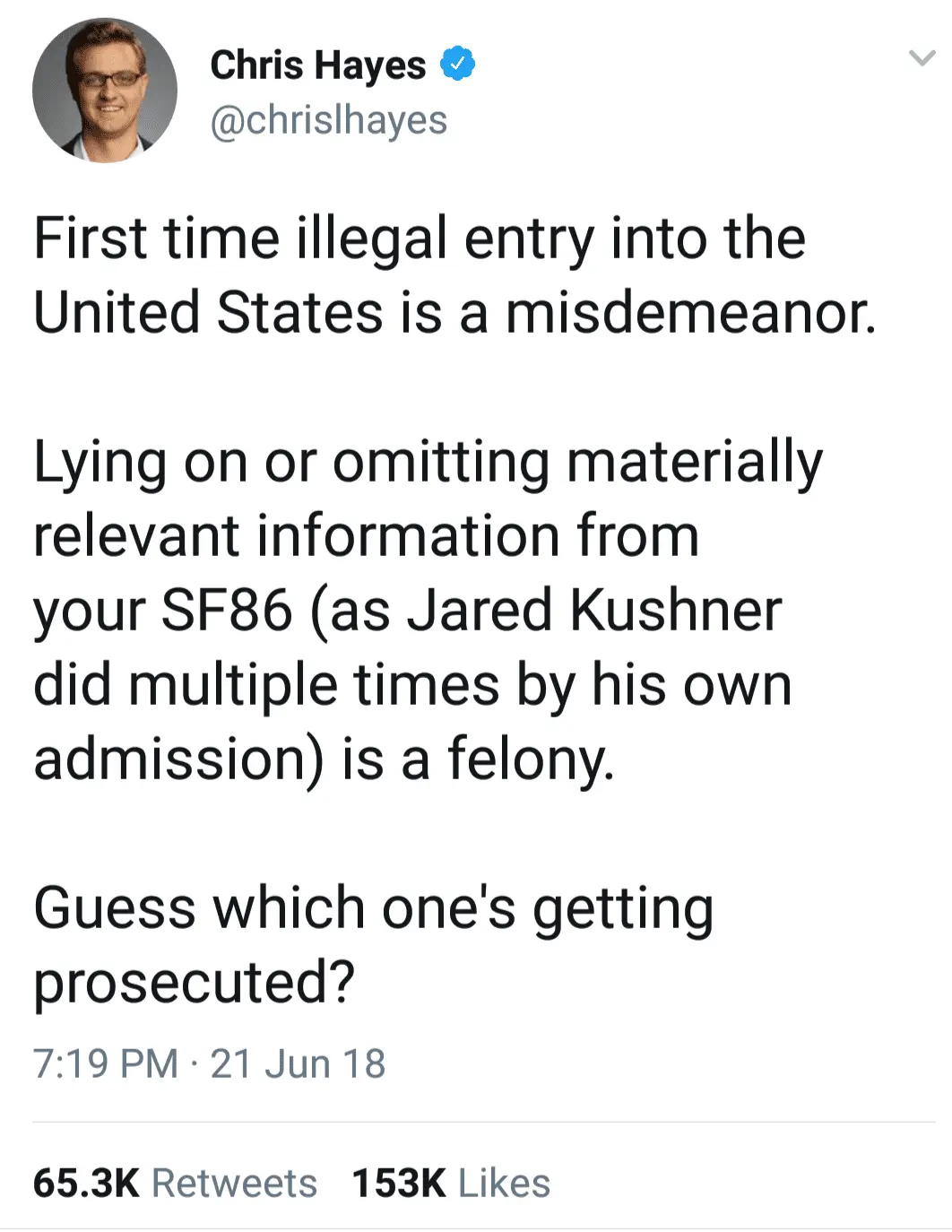
Task: Click "United States" in the first line
Action: (x=208, y=314)
